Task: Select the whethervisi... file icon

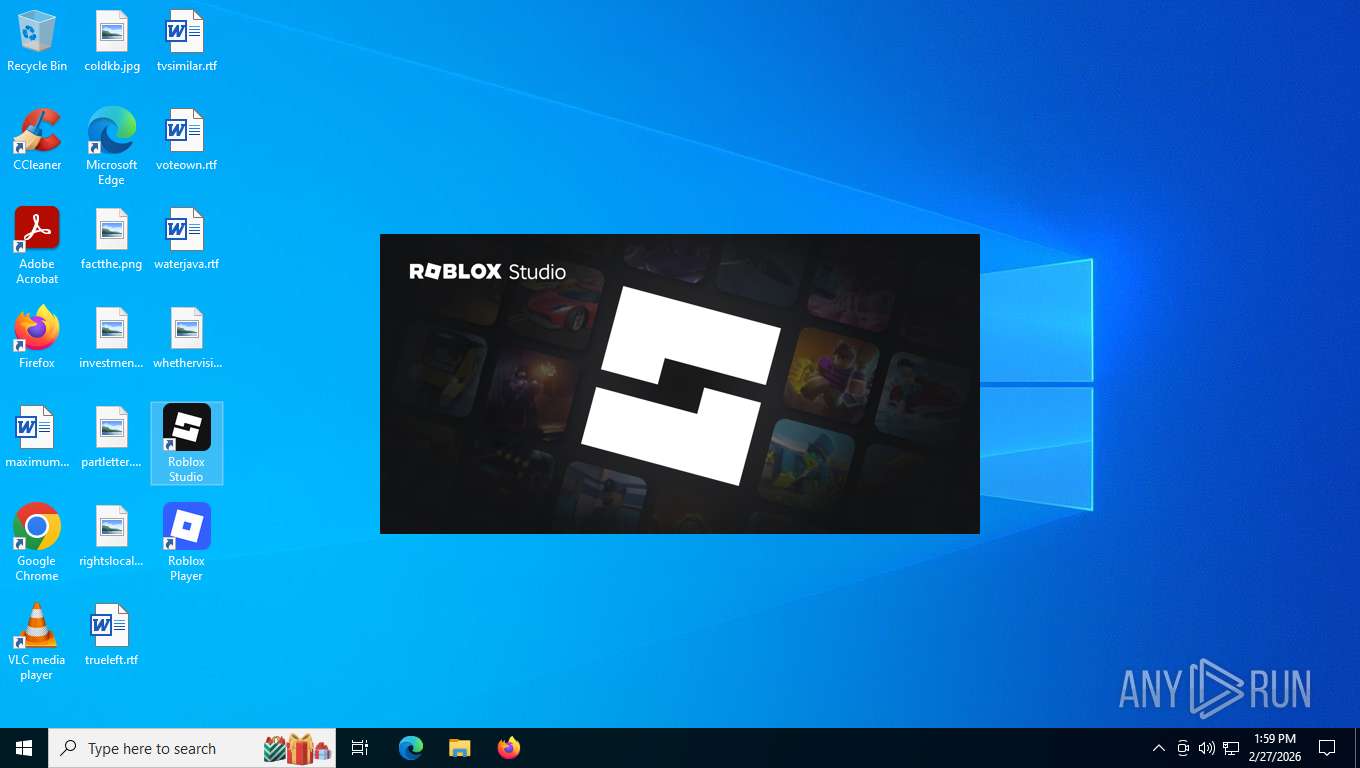Action: pyautogui.click(x=186, y=338)
